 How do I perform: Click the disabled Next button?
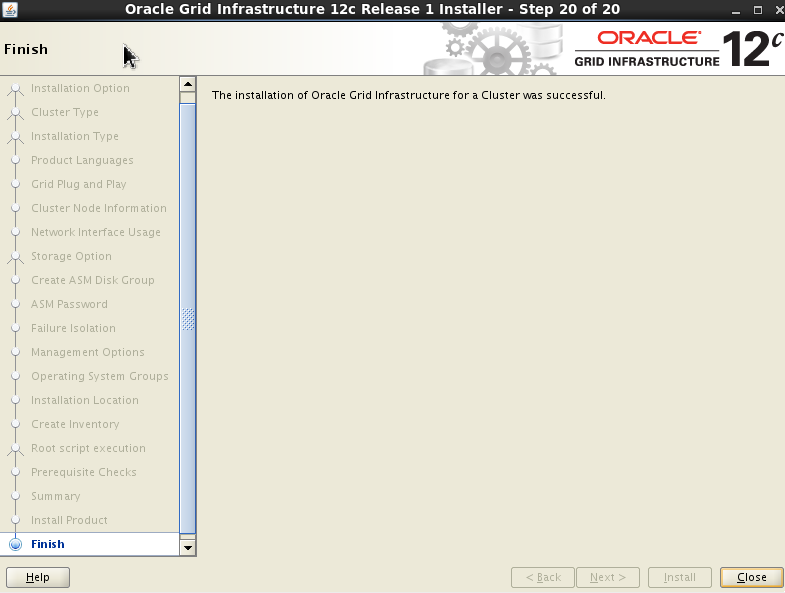coord(608,577)
